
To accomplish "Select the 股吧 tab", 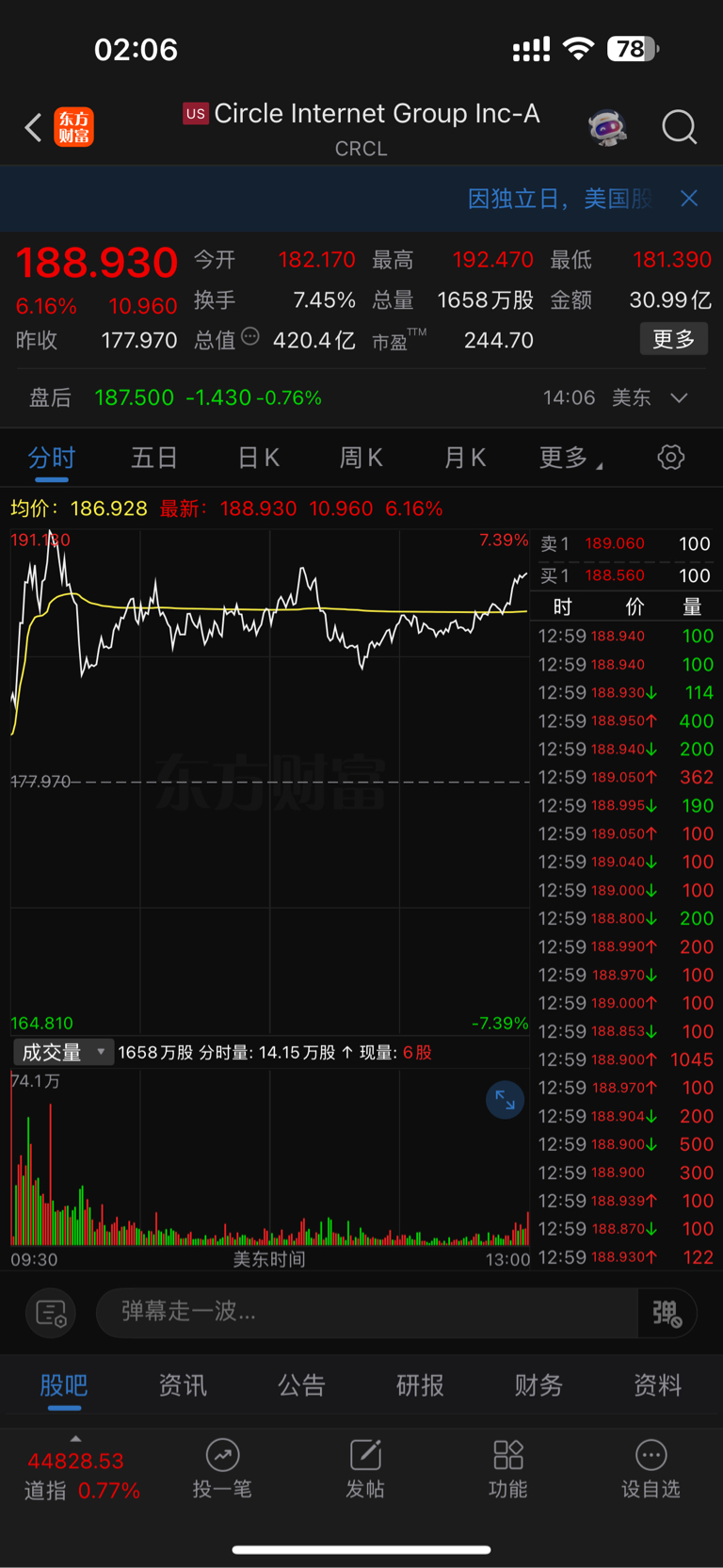I will (64, 1385).
